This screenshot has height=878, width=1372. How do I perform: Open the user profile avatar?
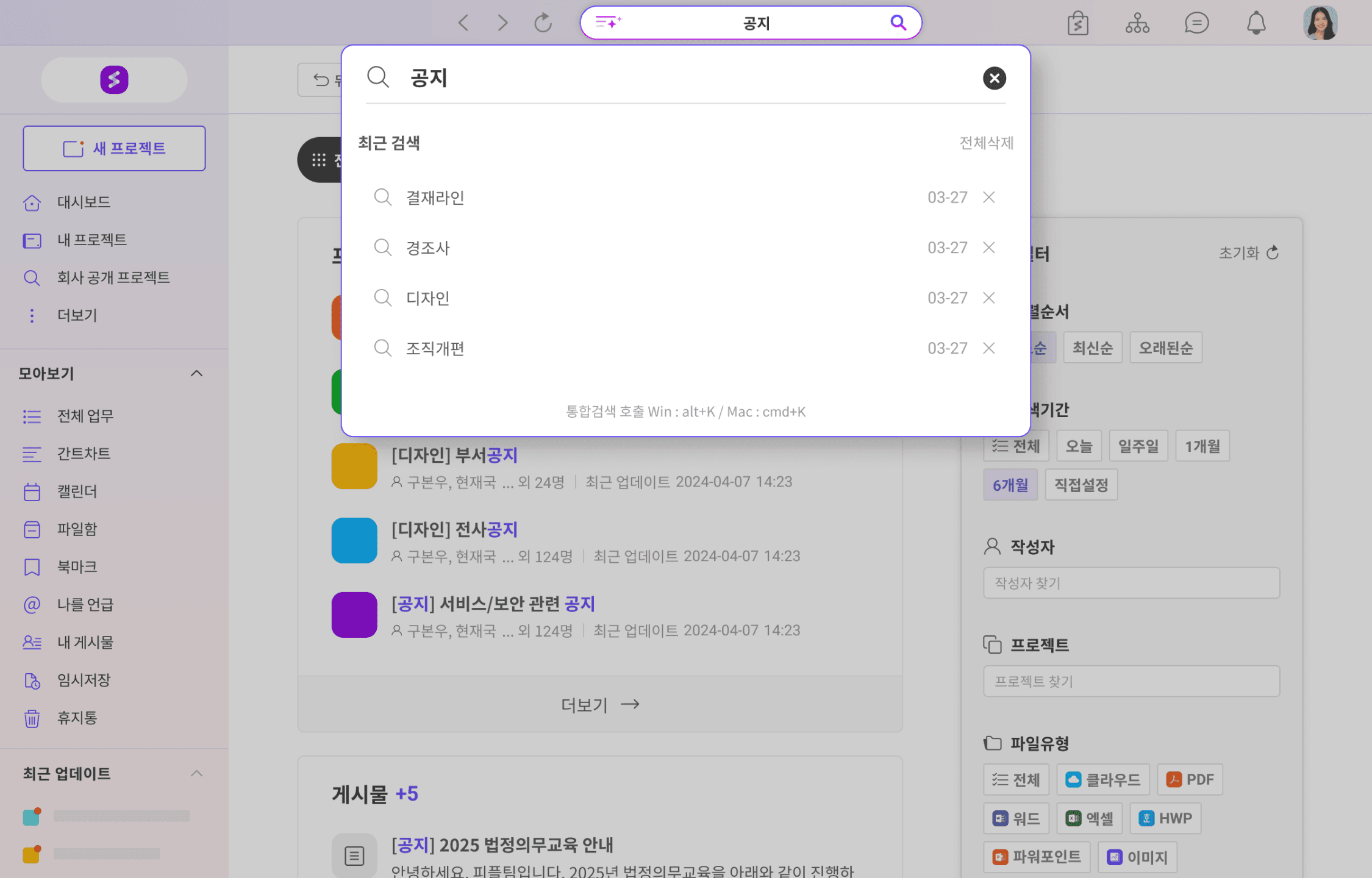pyautogui.click(x=1320, y=23)
